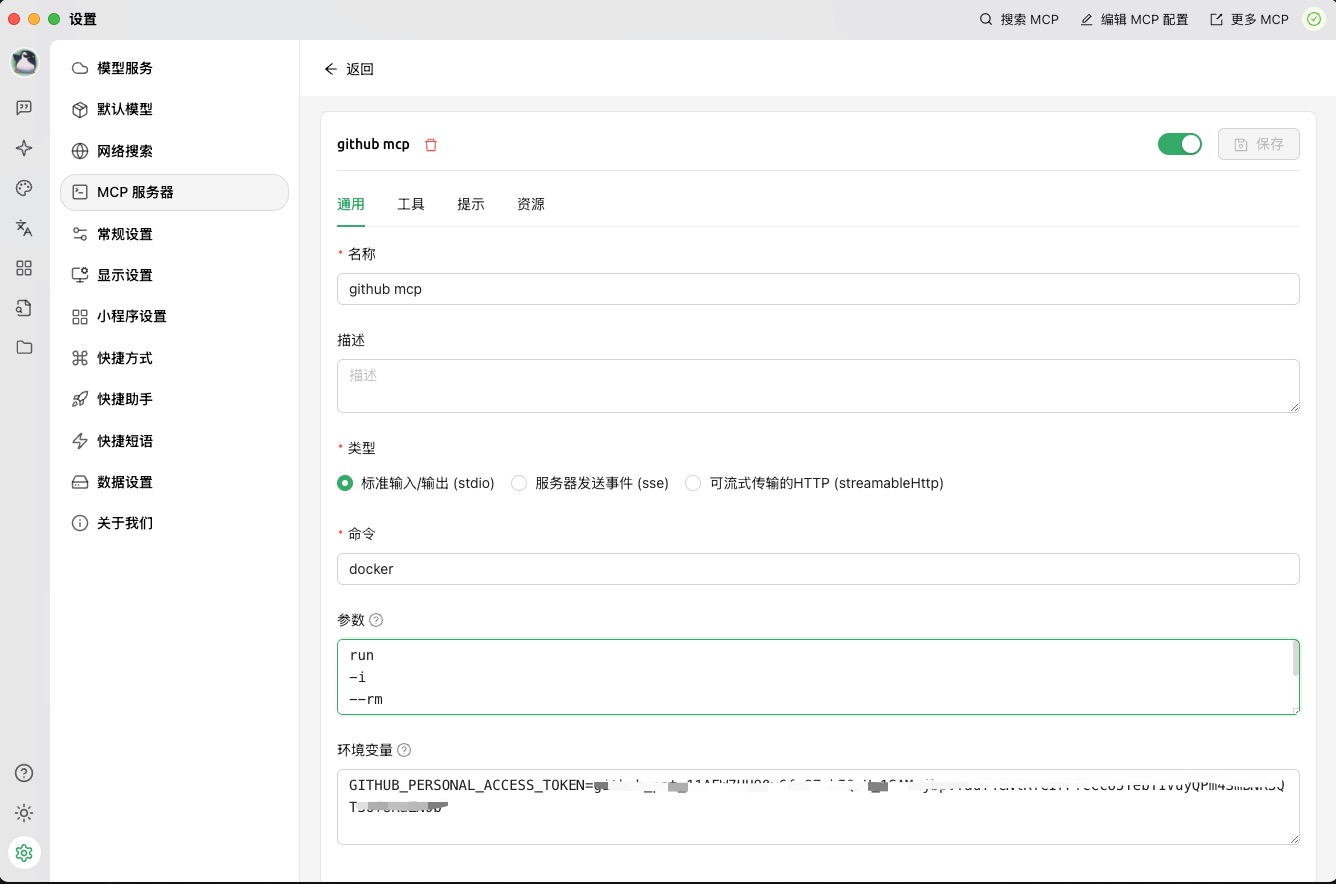Open 数据设置 in the settings menu

click(x=175, y=482)
